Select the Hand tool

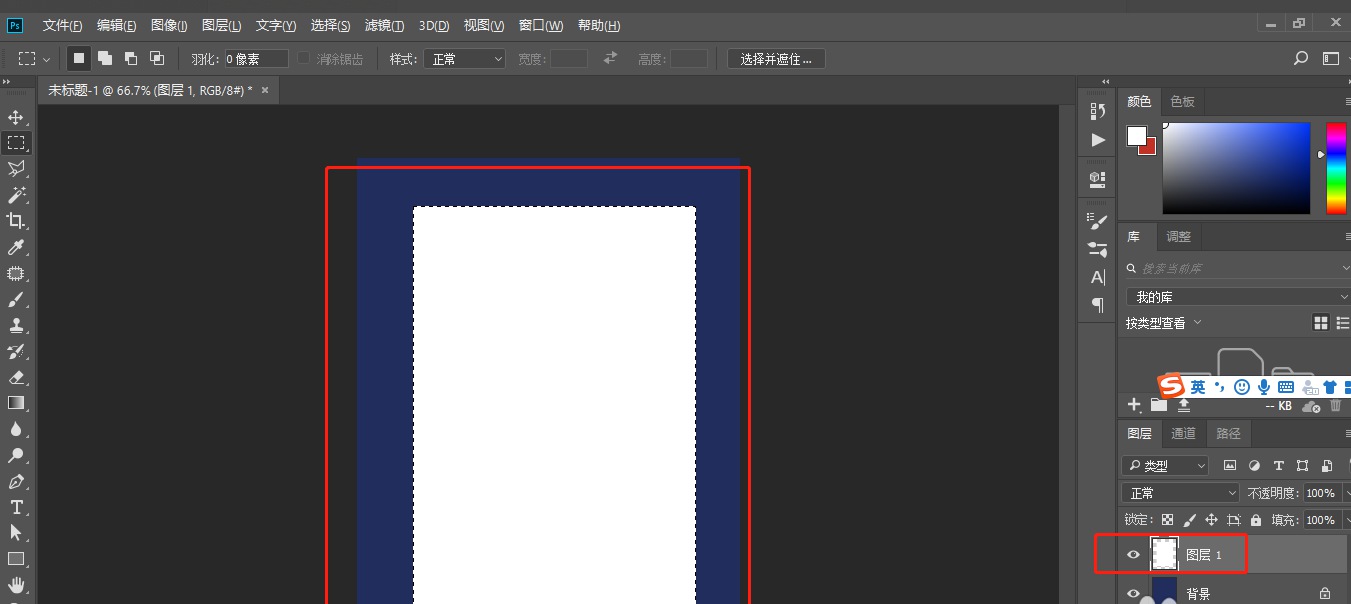(17, 586)
